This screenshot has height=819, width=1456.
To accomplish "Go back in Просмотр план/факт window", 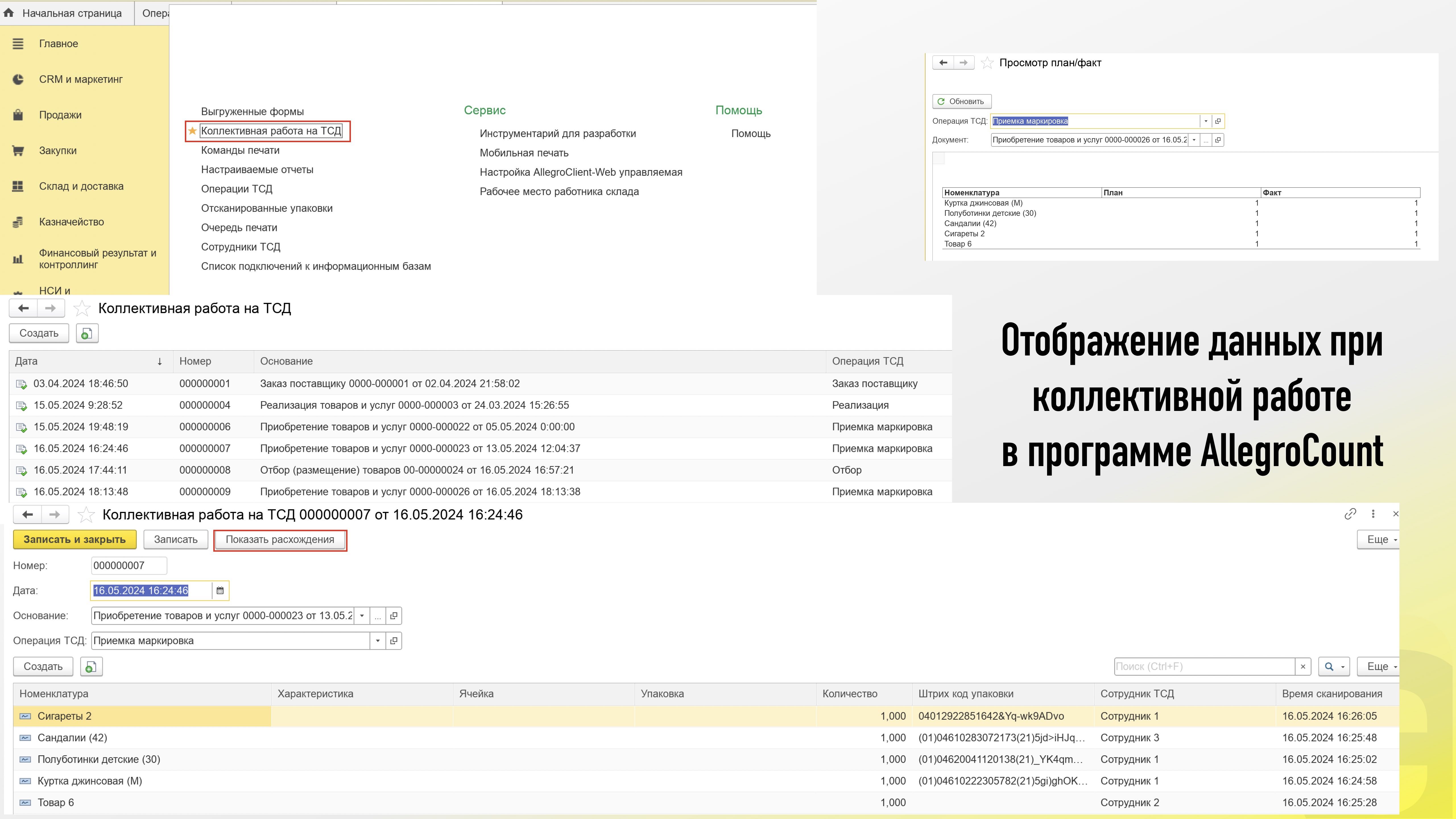I will [x=943, y=63].
